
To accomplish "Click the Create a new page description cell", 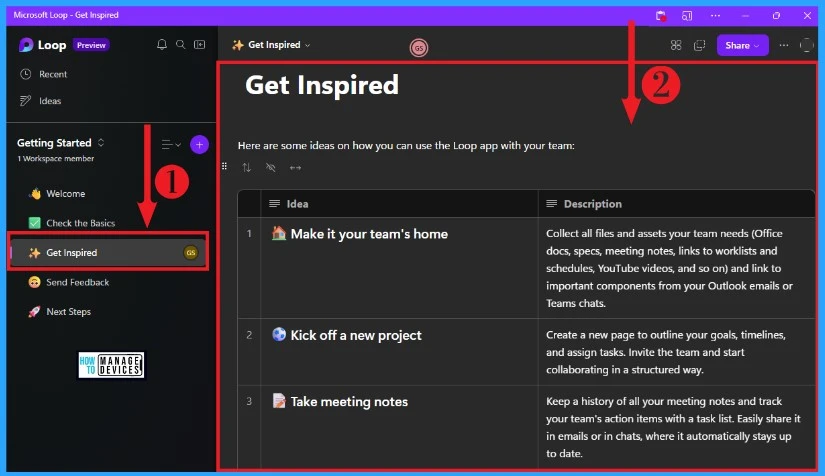I will click(x=676, y=352).
